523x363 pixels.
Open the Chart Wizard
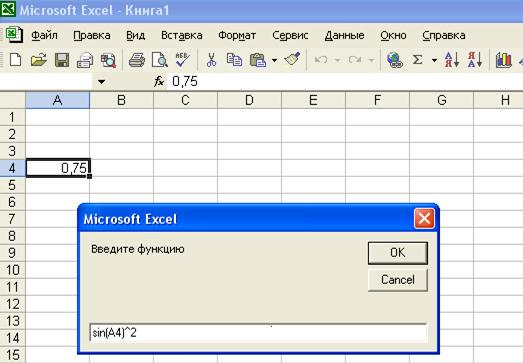503,60
